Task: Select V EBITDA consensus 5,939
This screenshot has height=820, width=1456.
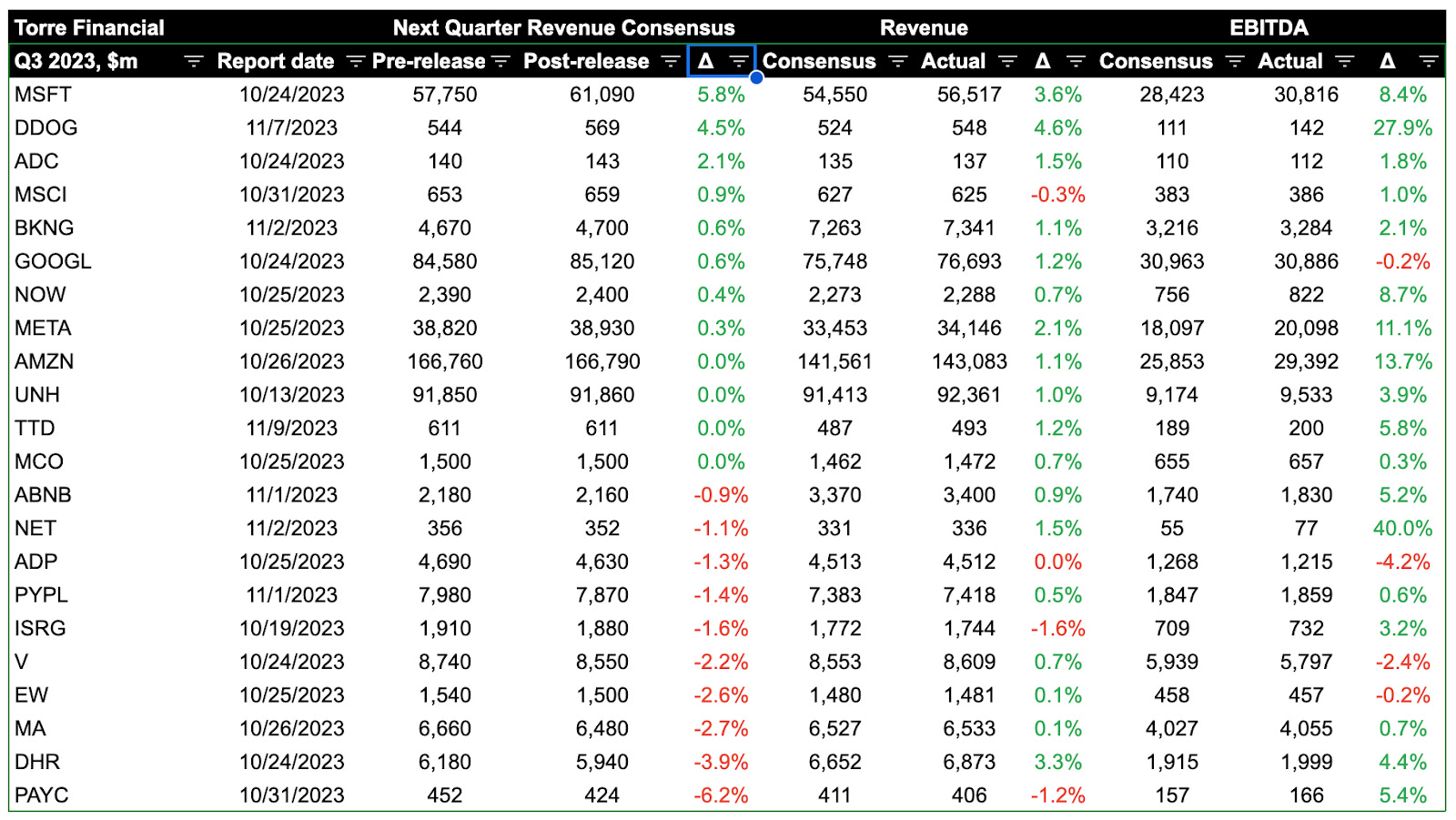Action: (1172, 662)
